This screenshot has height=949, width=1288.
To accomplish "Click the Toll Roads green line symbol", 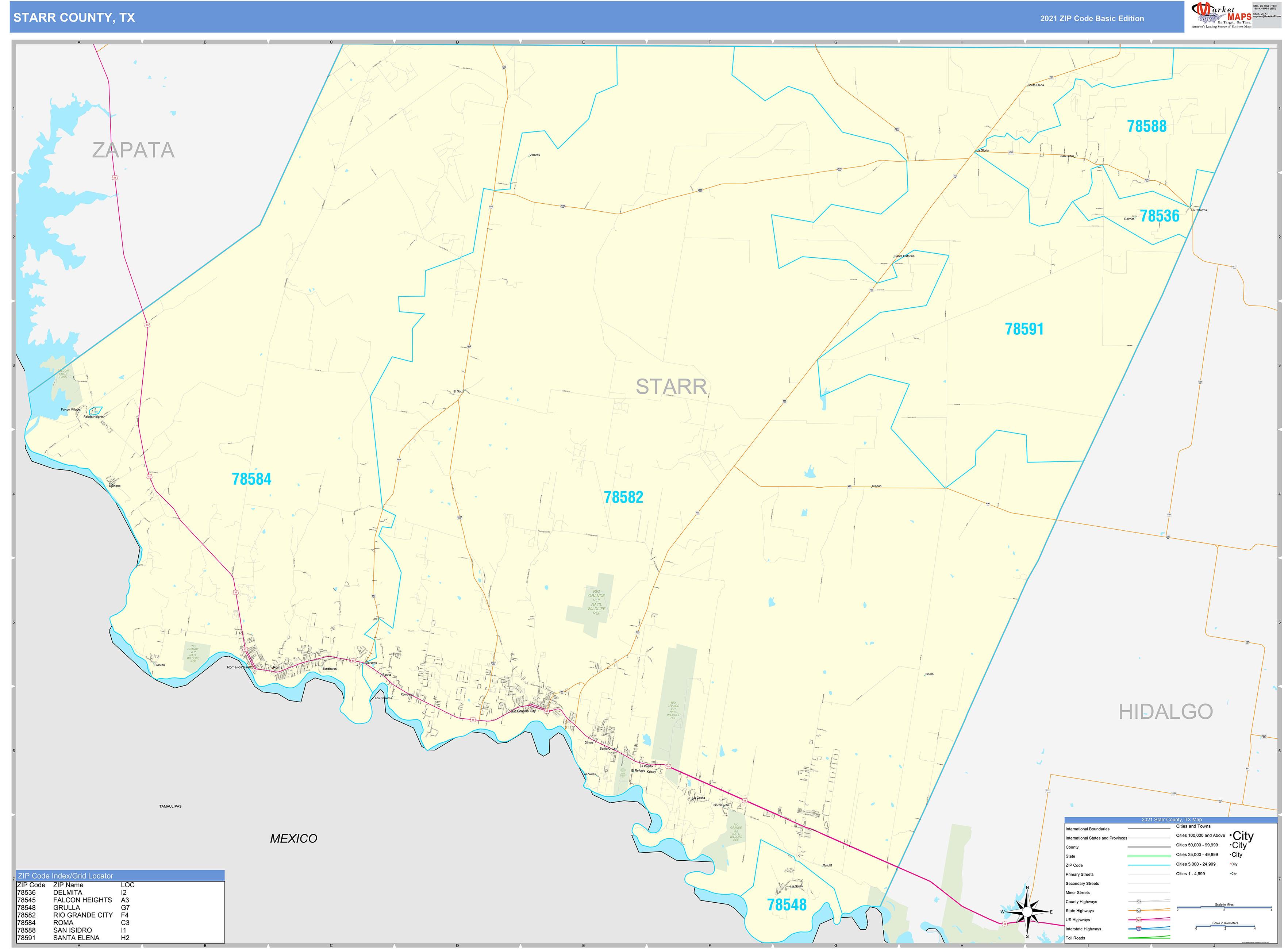I will [x=1149, y=938].
